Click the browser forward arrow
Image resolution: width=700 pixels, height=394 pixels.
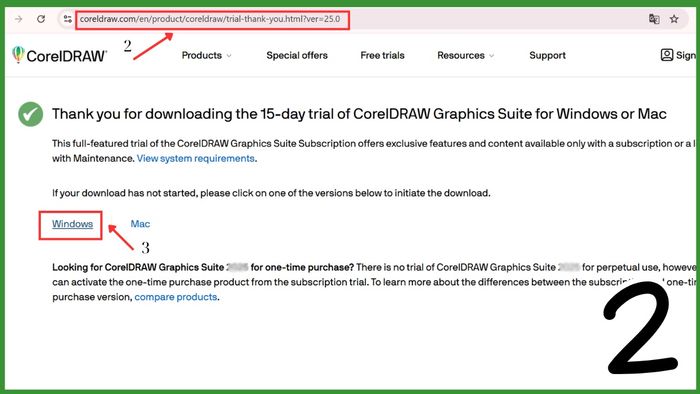[18, 19]
